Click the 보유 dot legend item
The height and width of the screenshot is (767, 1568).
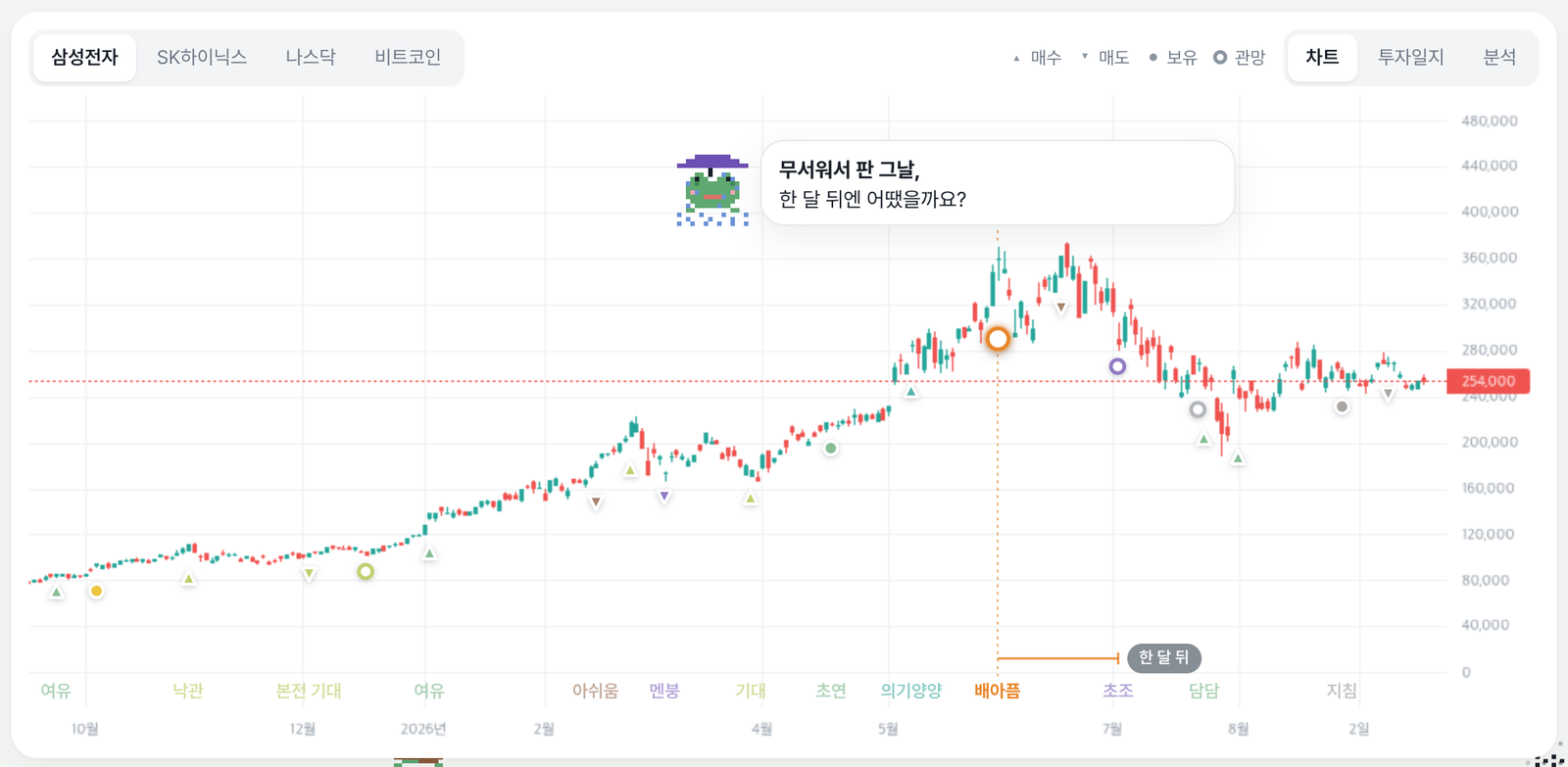point(1173,58)
